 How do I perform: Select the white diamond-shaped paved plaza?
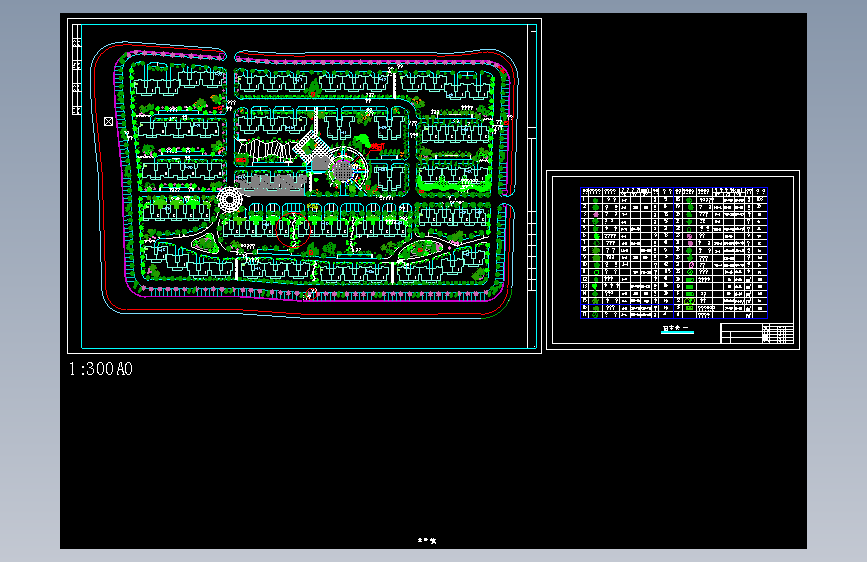pos(311,147)
